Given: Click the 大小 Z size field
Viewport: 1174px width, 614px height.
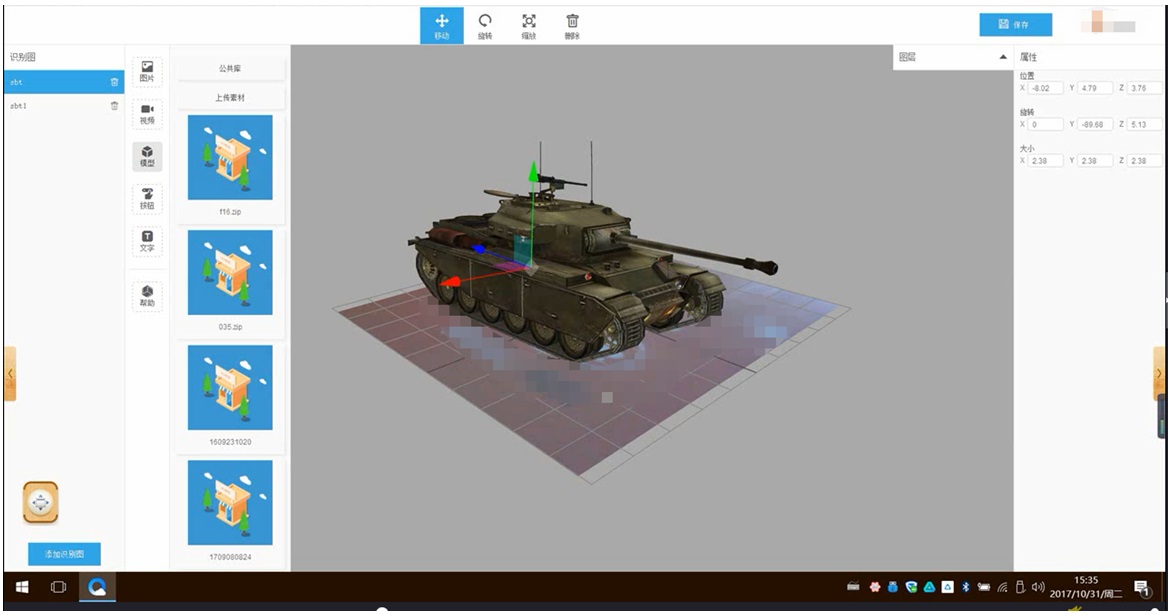Looking at the screenshot, I should (x=1144, y=161).
